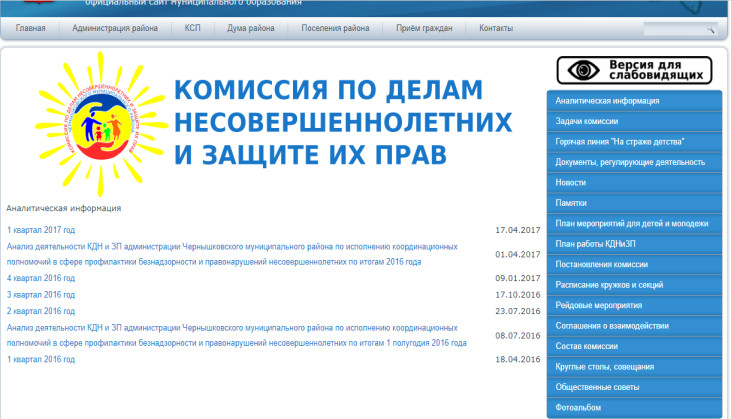Open the 1 полугодие 2016 analysis link
731x419 pixels.
(x=236, y=336)
